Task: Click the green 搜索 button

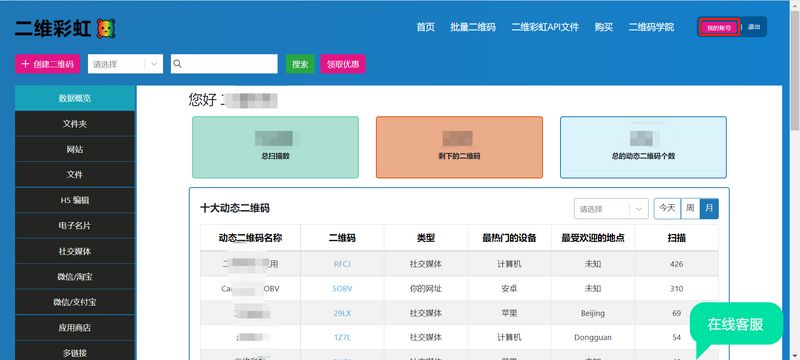Action: click(300, 64)
